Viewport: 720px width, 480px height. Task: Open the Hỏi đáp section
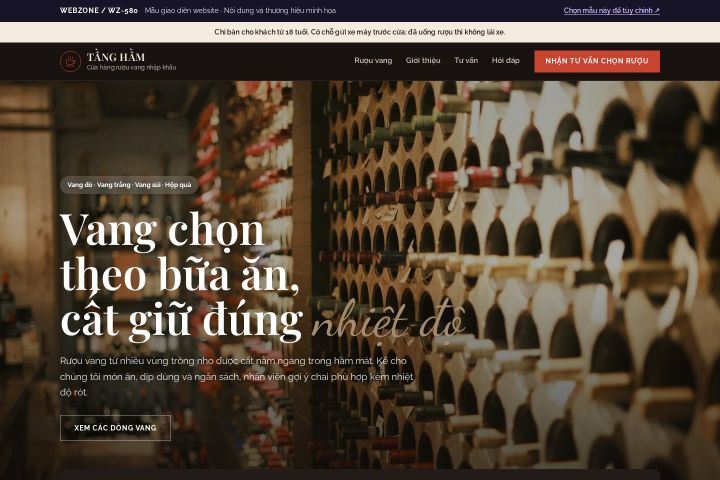[505, 61]
